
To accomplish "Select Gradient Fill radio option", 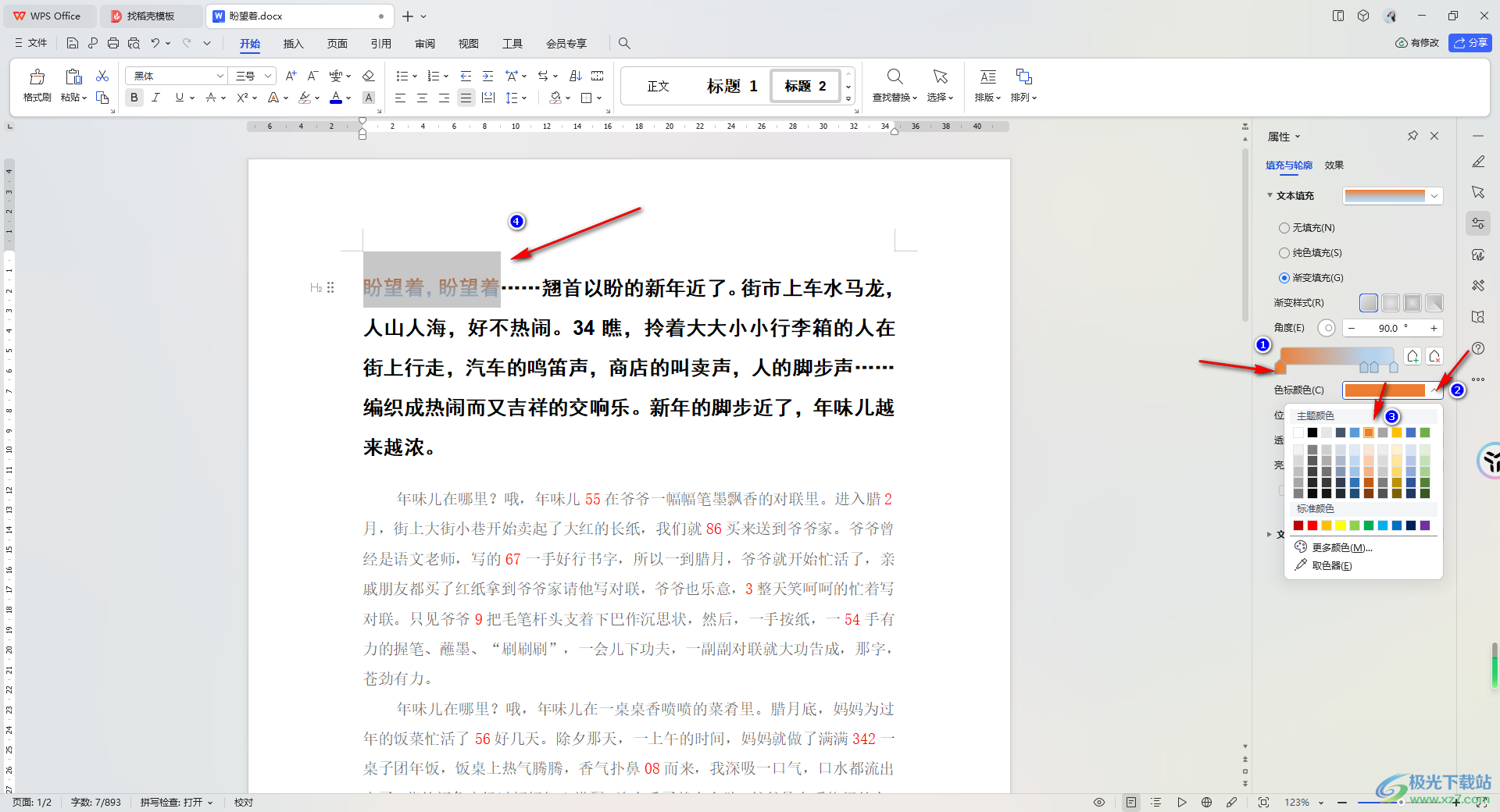I will point(1284,278).
